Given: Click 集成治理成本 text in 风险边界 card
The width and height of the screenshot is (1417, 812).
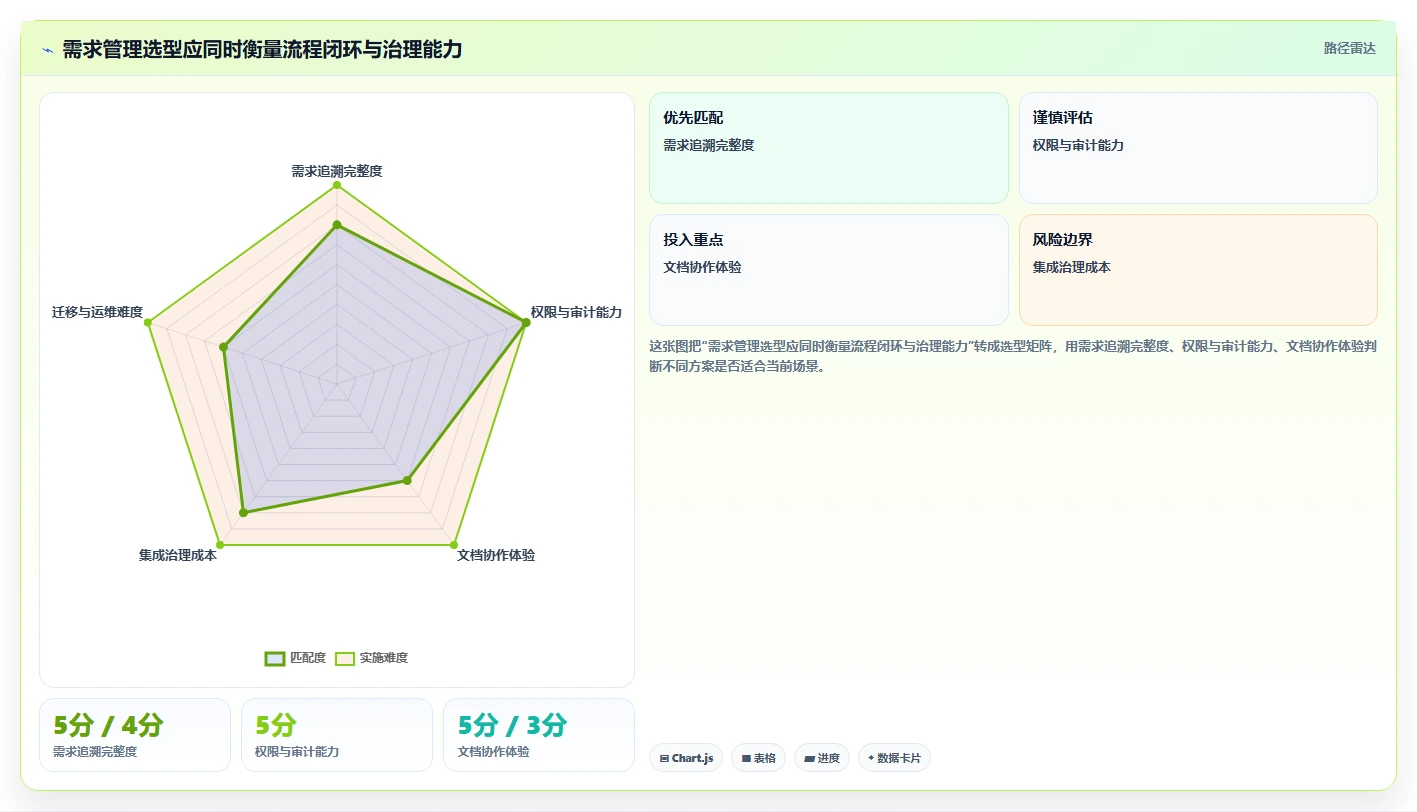Looking at the screenshot, I should coord(1072,267).
